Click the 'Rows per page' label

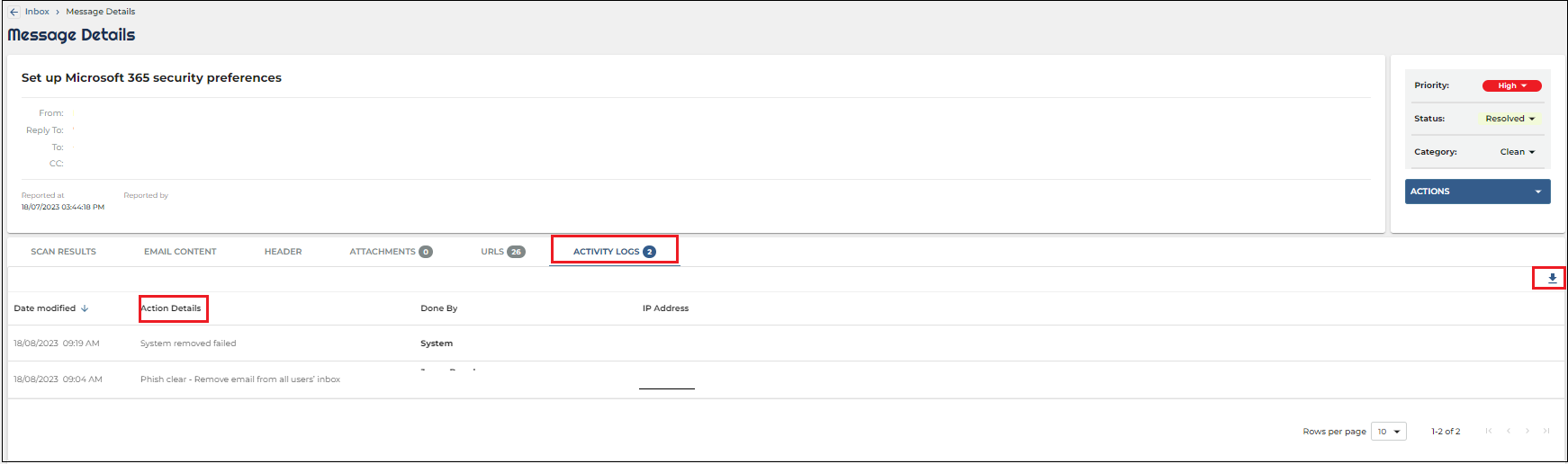(1334, 432)
